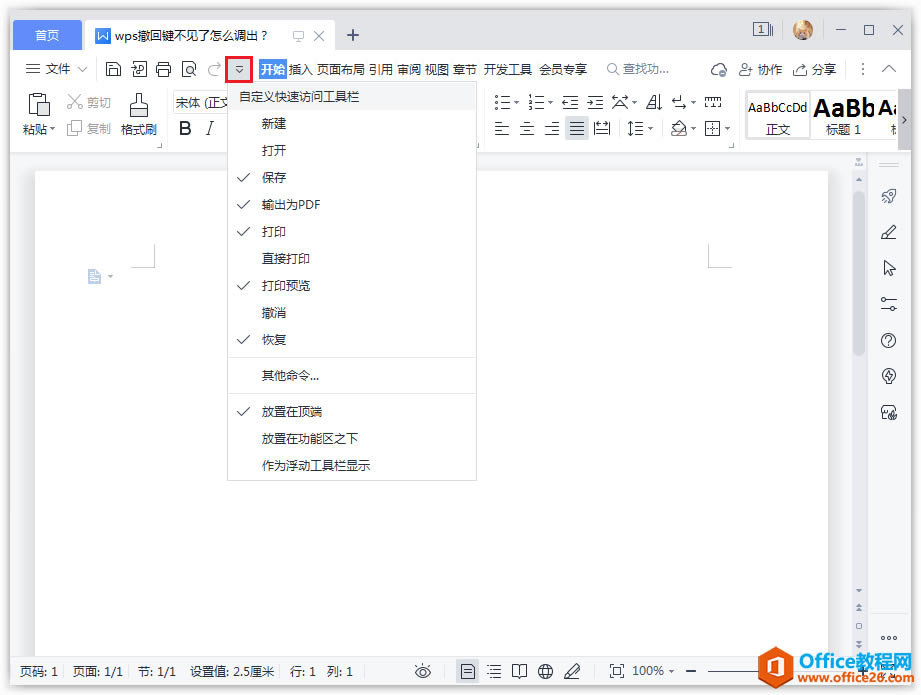Toggle Italic formatting button

210,128
